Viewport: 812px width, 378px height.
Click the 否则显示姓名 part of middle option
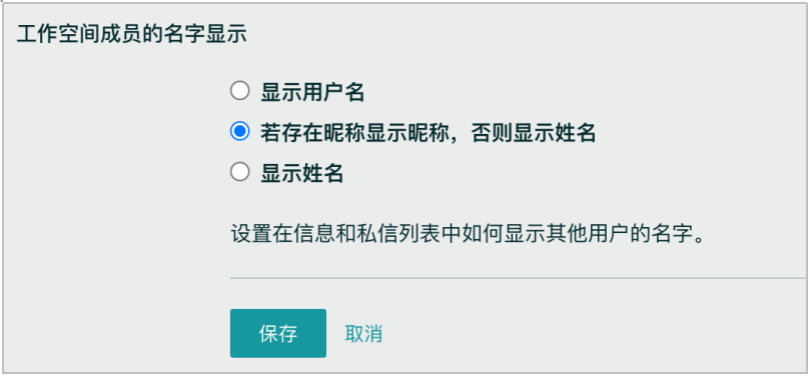533,133
